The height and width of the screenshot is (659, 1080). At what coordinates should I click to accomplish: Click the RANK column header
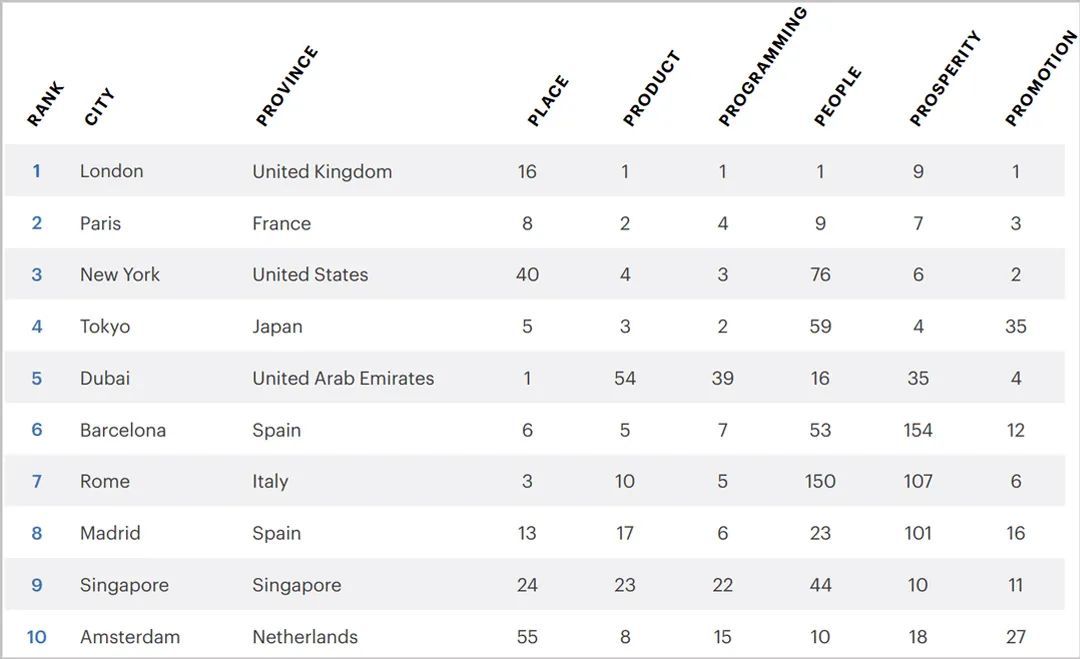click(x=45, y=104)
